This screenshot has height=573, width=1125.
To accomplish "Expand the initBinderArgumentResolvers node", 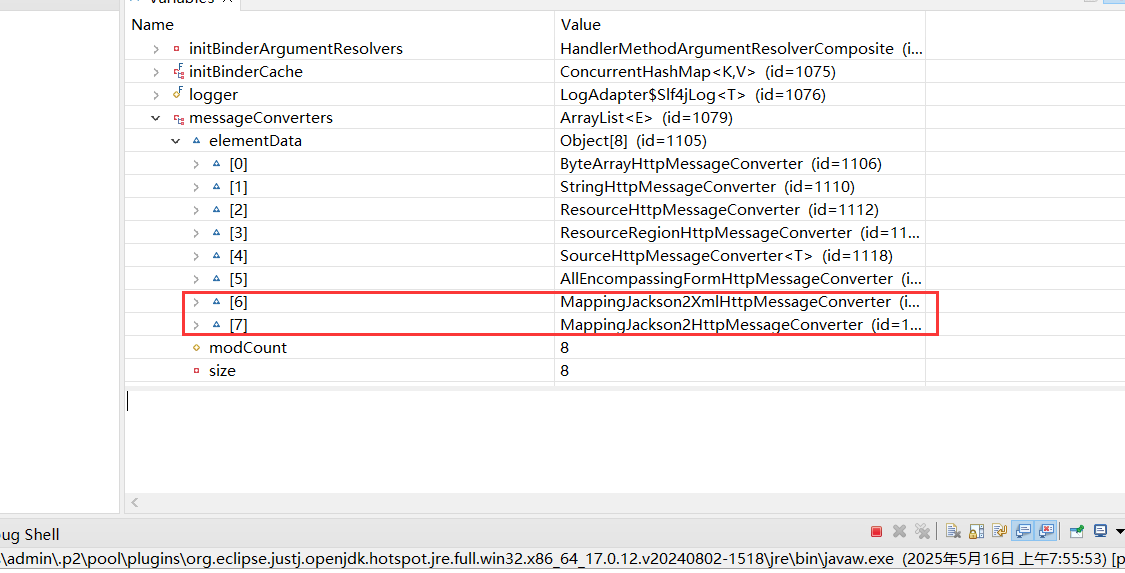I will tap(156, 49).
